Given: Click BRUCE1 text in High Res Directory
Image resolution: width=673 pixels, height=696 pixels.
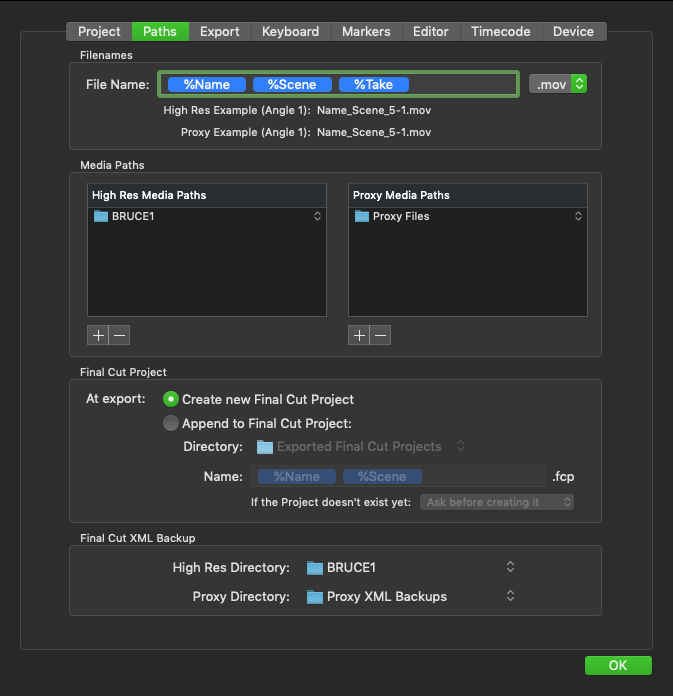Looking at the screenshot, I should coord(351,568).
